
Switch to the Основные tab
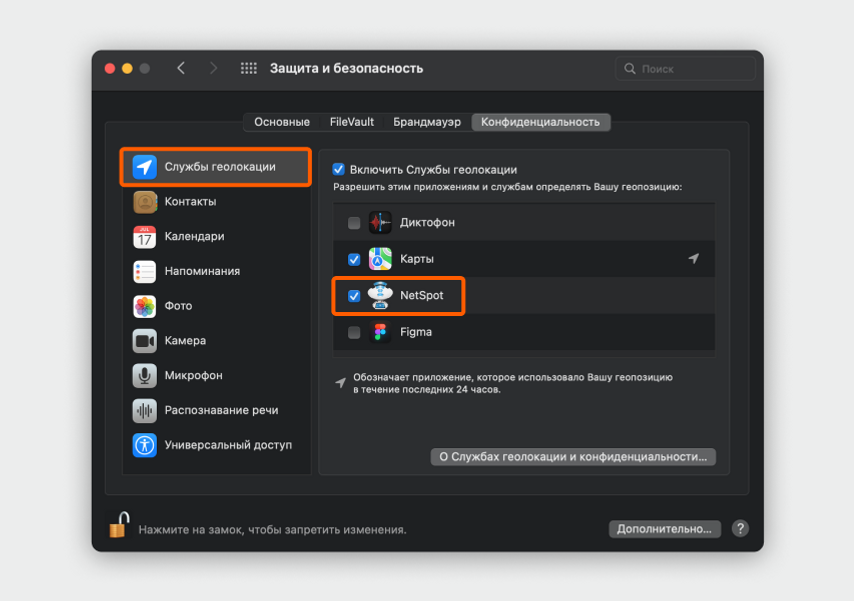coord(282,122)
